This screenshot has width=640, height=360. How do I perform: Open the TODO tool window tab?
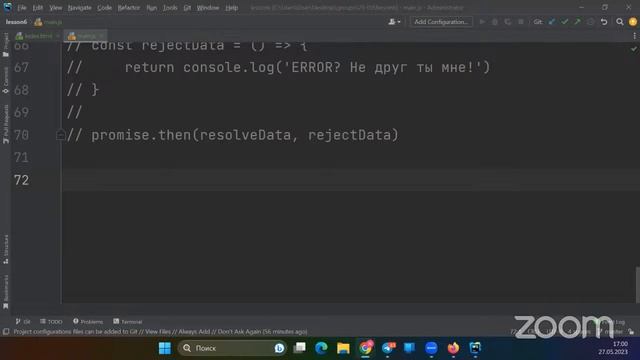[x=51, y=322]
